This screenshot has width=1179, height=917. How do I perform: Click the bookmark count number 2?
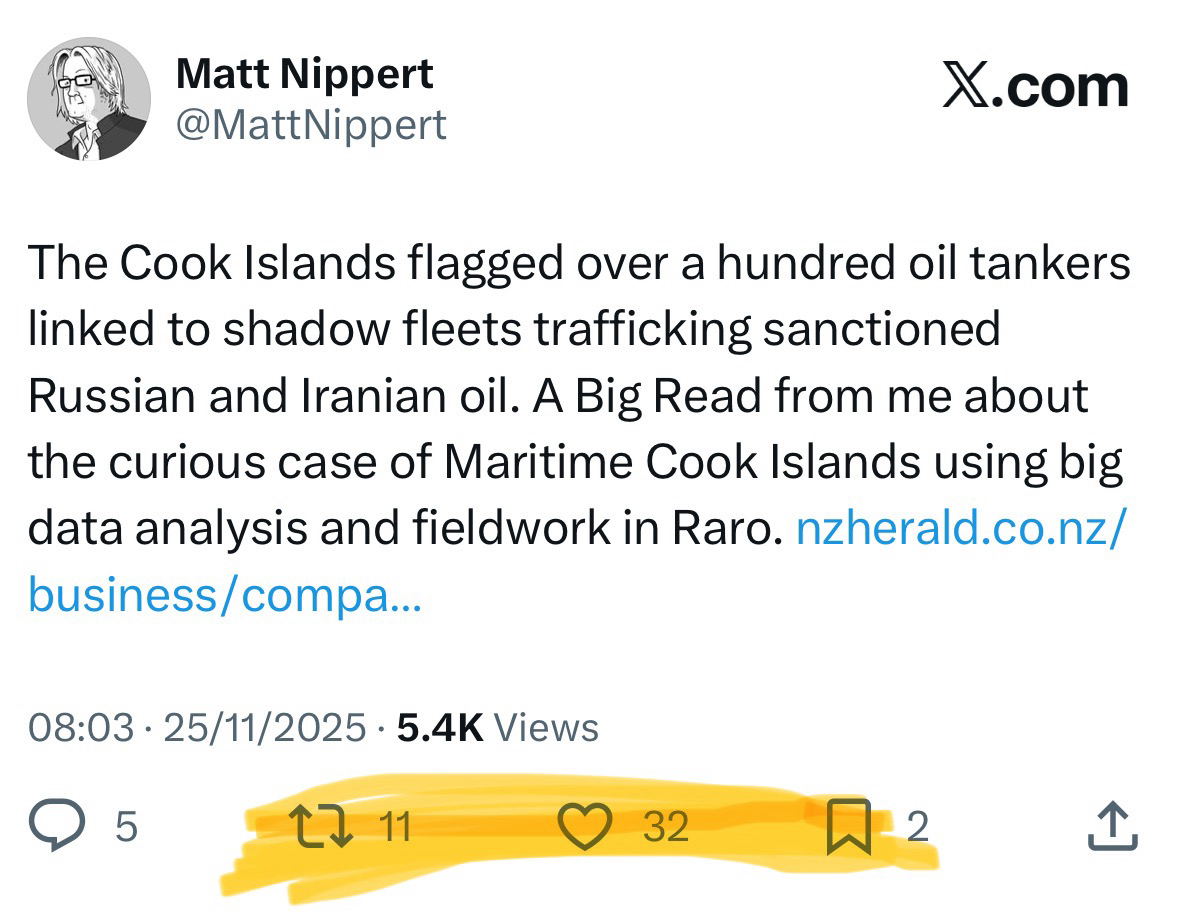click(x=917, y=826)
